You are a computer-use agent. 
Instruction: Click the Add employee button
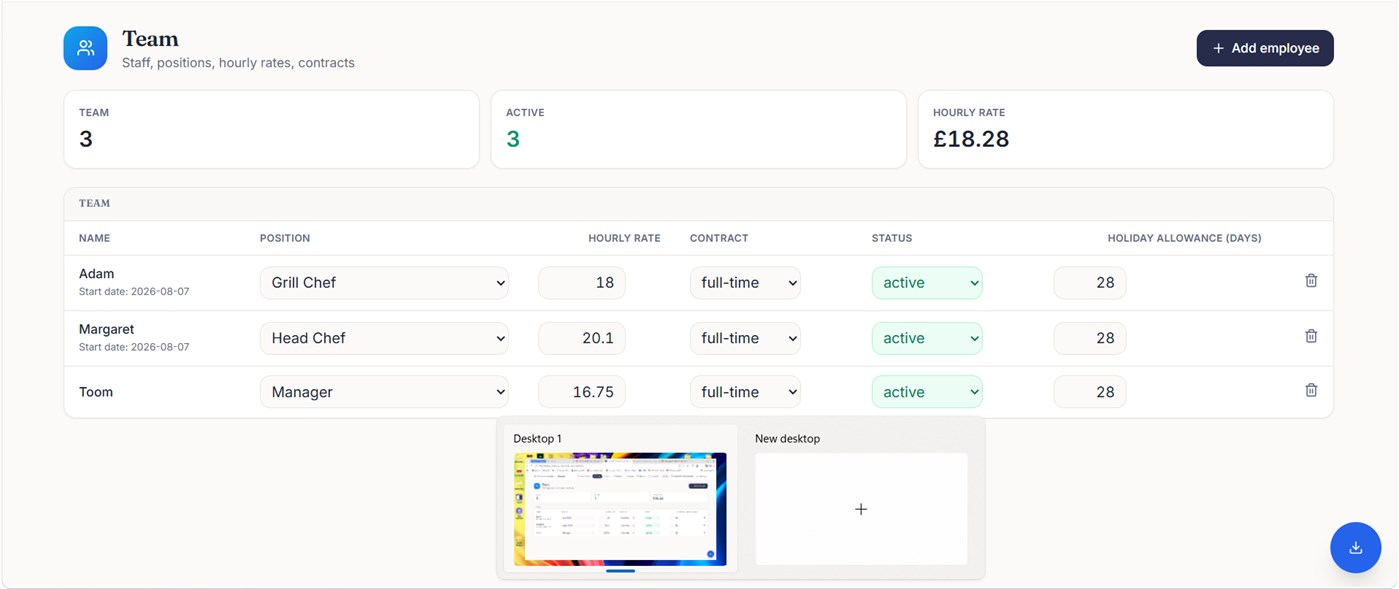coord(1265,48)
